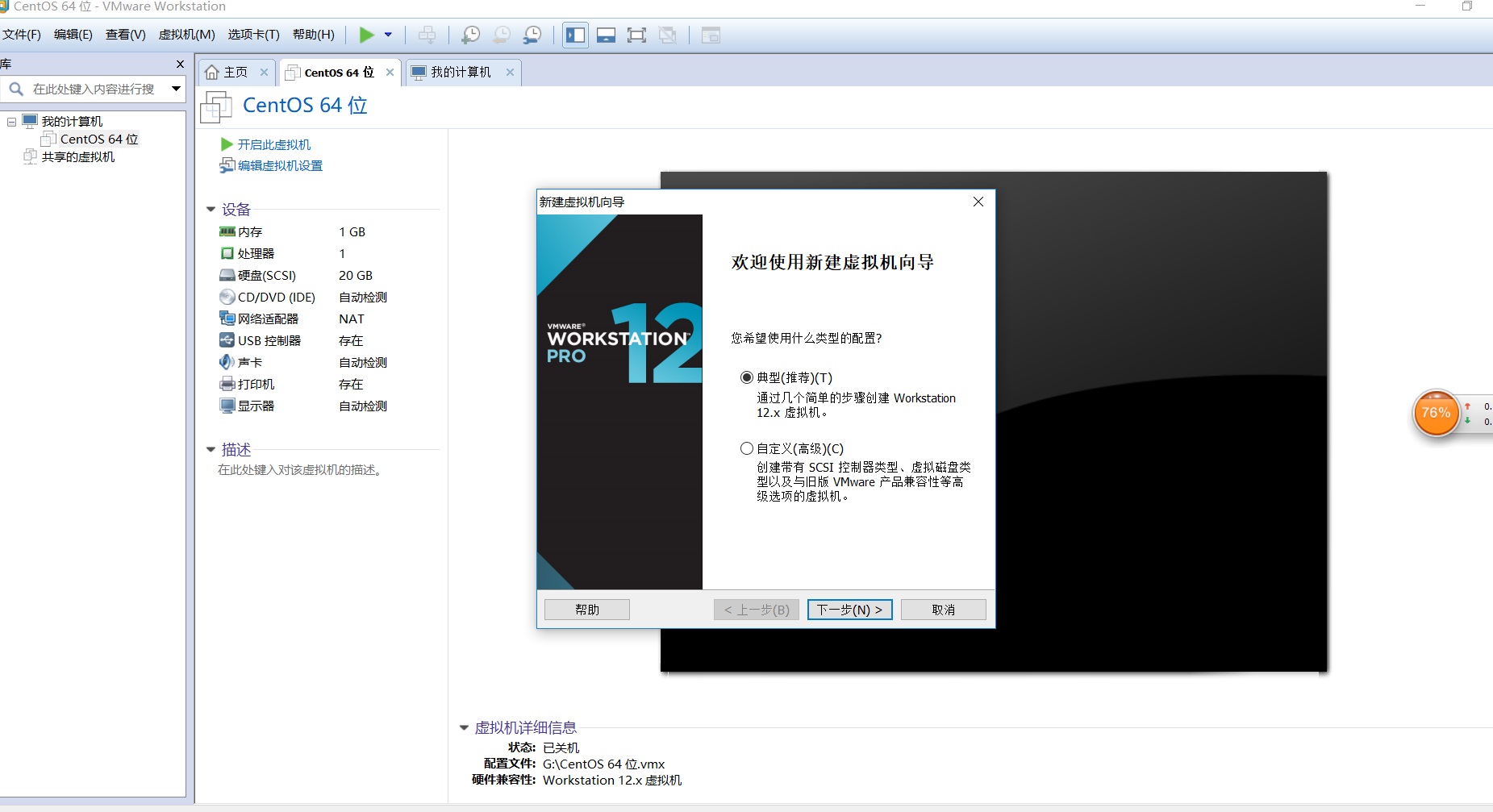Click the 网络适配器 network adapter icon
The image size is (1493, 812).
coord(227,319)
